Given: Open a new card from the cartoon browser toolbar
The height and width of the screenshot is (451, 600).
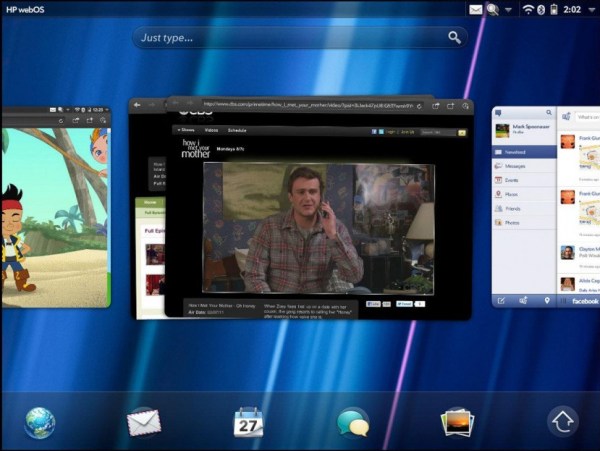Looking at the screenshot, I should 90,120.
